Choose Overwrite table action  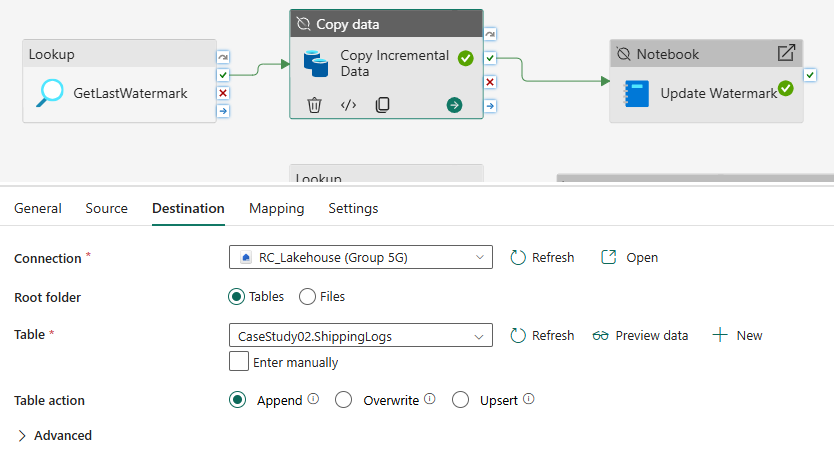click(344, 399)
